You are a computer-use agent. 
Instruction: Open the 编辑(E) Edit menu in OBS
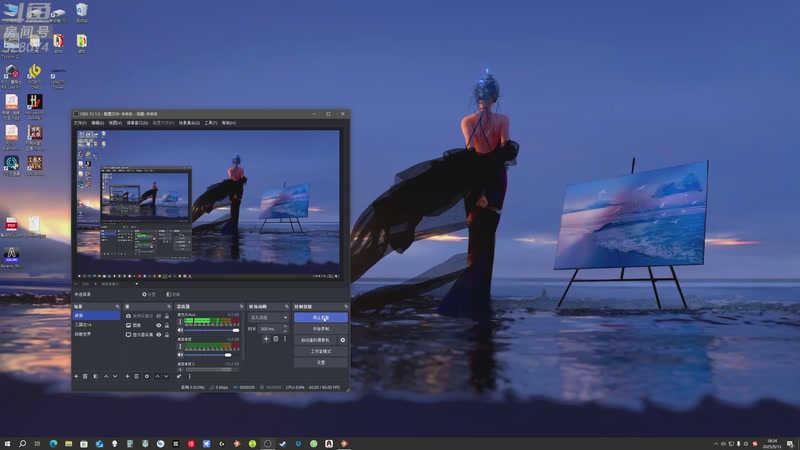coord(97,123)
